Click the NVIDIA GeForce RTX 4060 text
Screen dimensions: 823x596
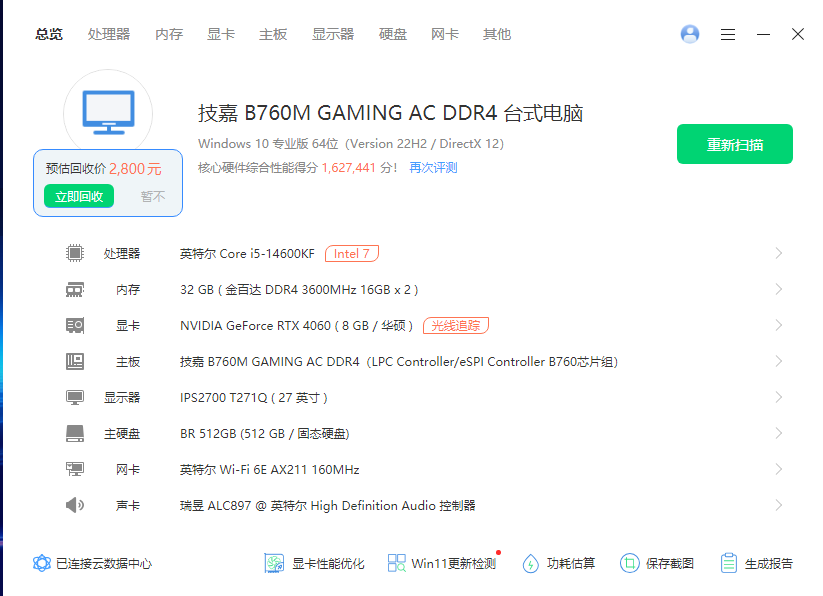point(296,326)
